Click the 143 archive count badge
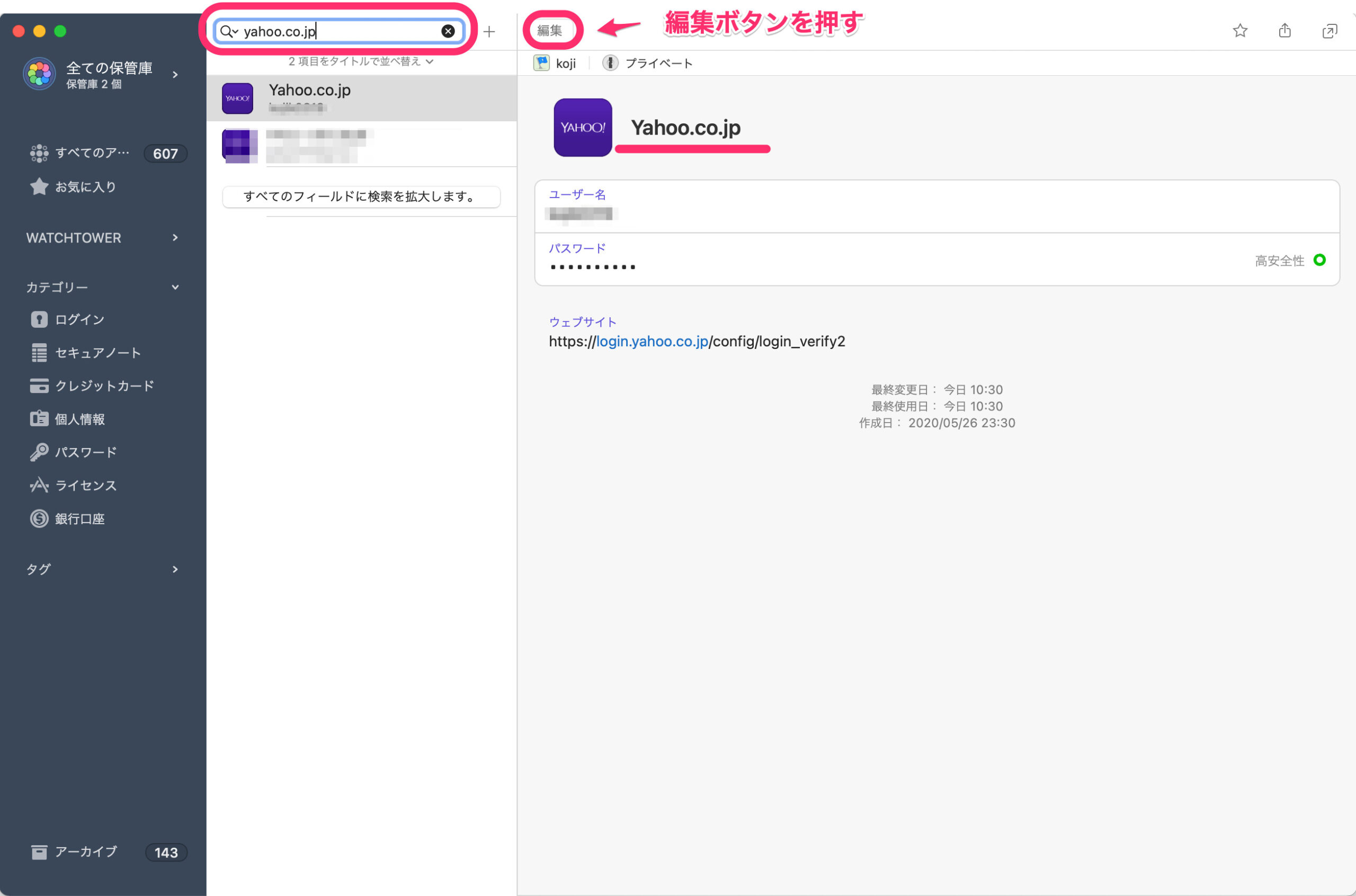The width and height of the screenshot is (1356, 896). point(166,853)
